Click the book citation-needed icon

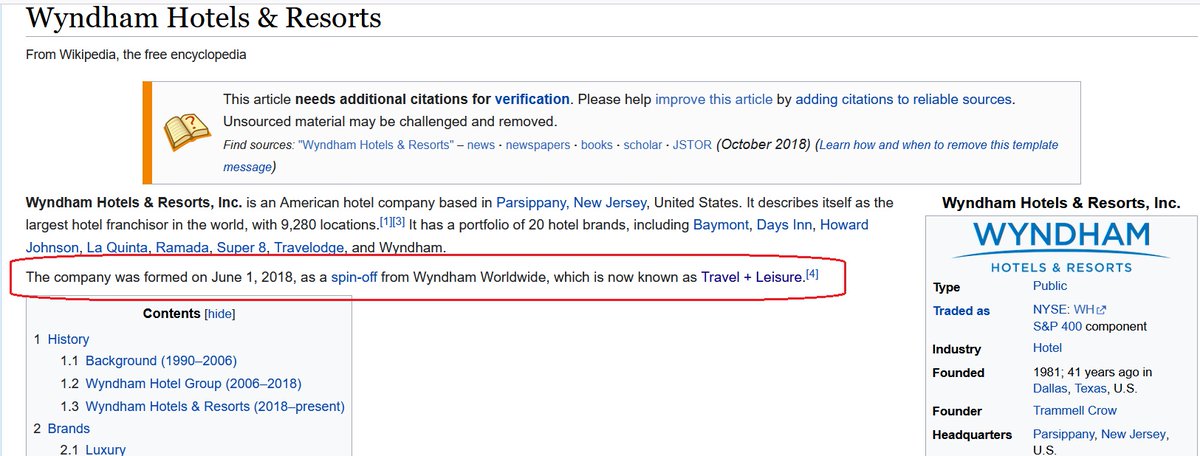(x=186, y=132)
